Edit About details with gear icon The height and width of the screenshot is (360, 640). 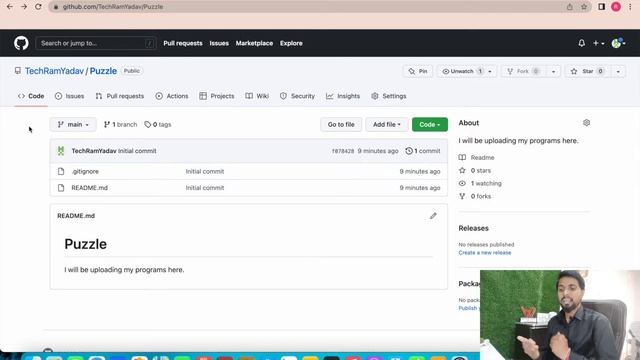[587, 122]
